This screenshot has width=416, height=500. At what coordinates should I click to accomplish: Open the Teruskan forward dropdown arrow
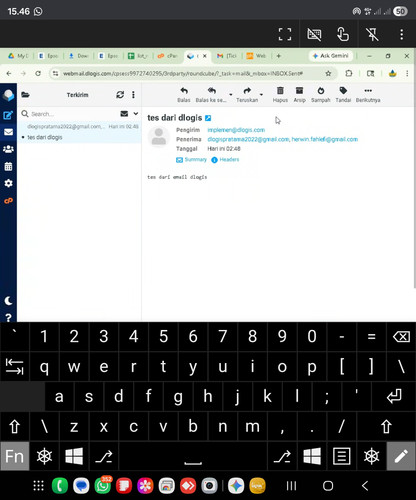(261, 95)
